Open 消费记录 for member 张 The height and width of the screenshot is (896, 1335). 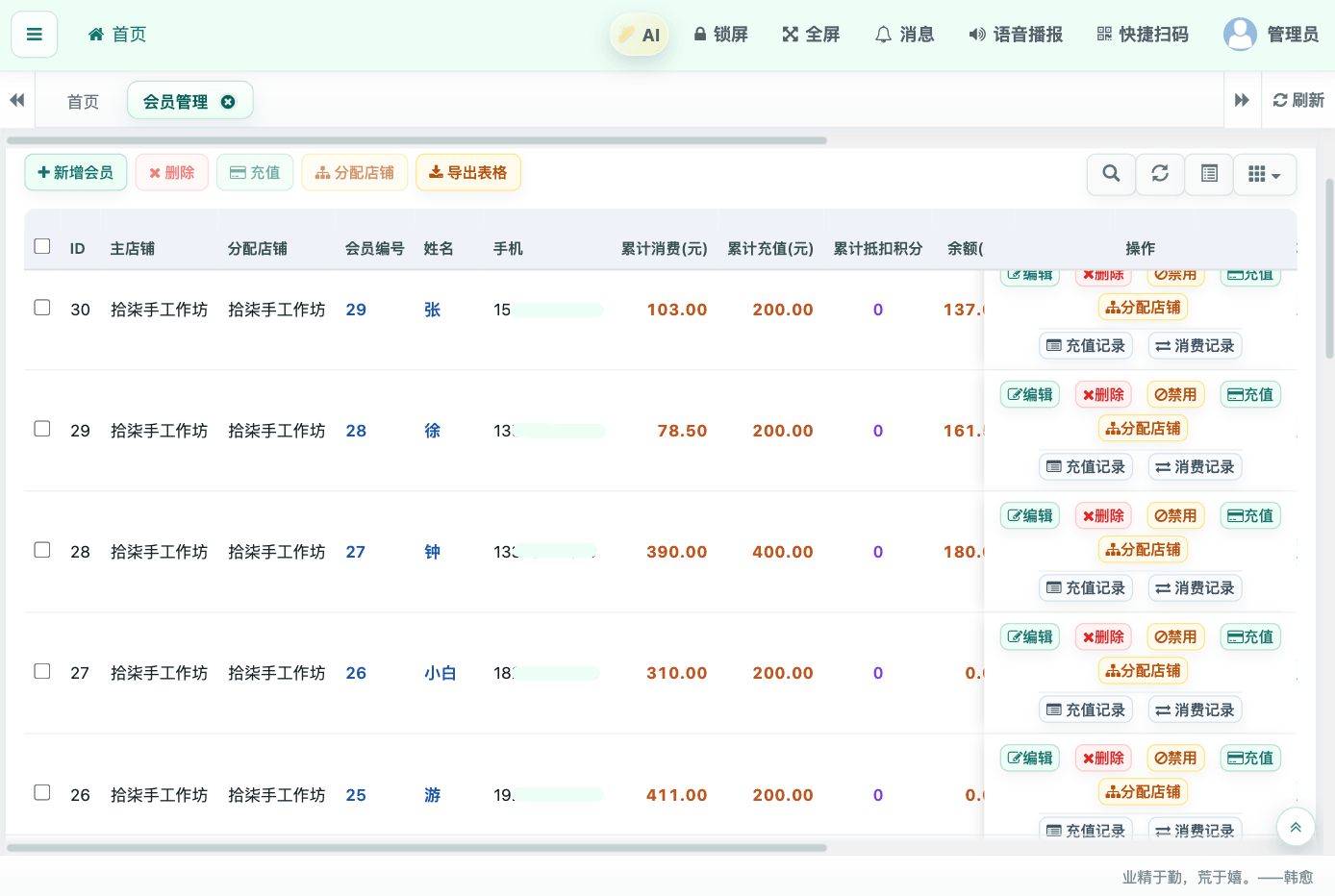click(1196, 345)
